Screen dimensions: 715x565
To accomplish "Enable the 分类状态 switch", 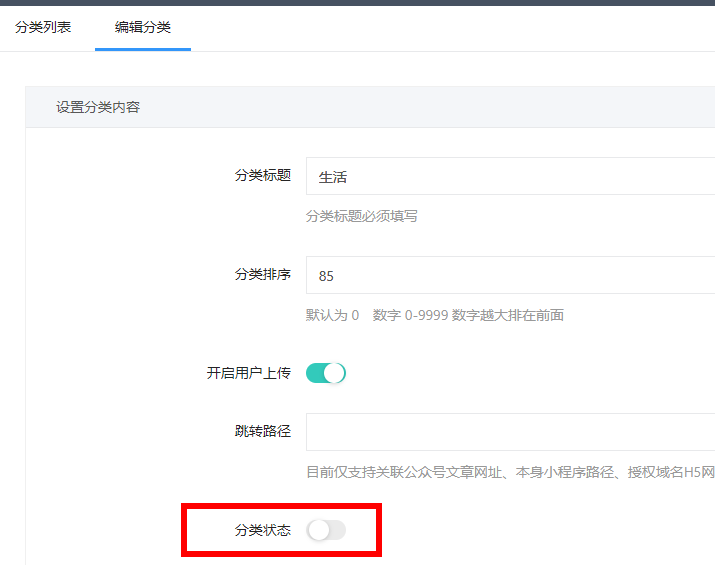I will point(326,530).
